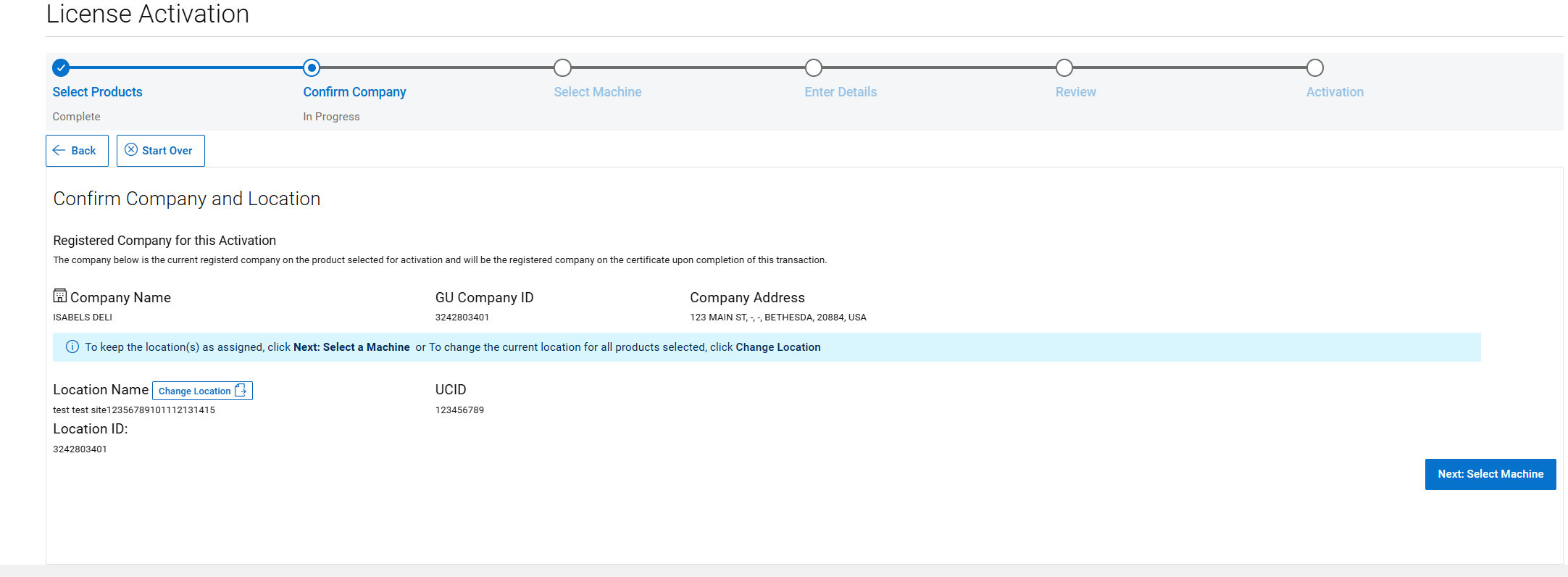The width and height of the screenshot is (1568, 577).
Task: Click the Select Machine step label
Action: click(x=597, y=92)
